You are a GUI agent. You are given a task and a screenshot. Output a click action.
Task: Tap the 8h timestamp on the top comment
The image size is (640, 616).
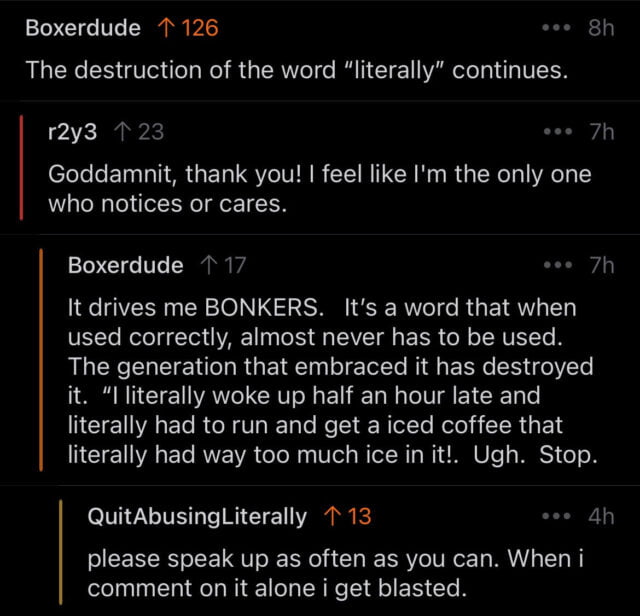tap(600, 28)
